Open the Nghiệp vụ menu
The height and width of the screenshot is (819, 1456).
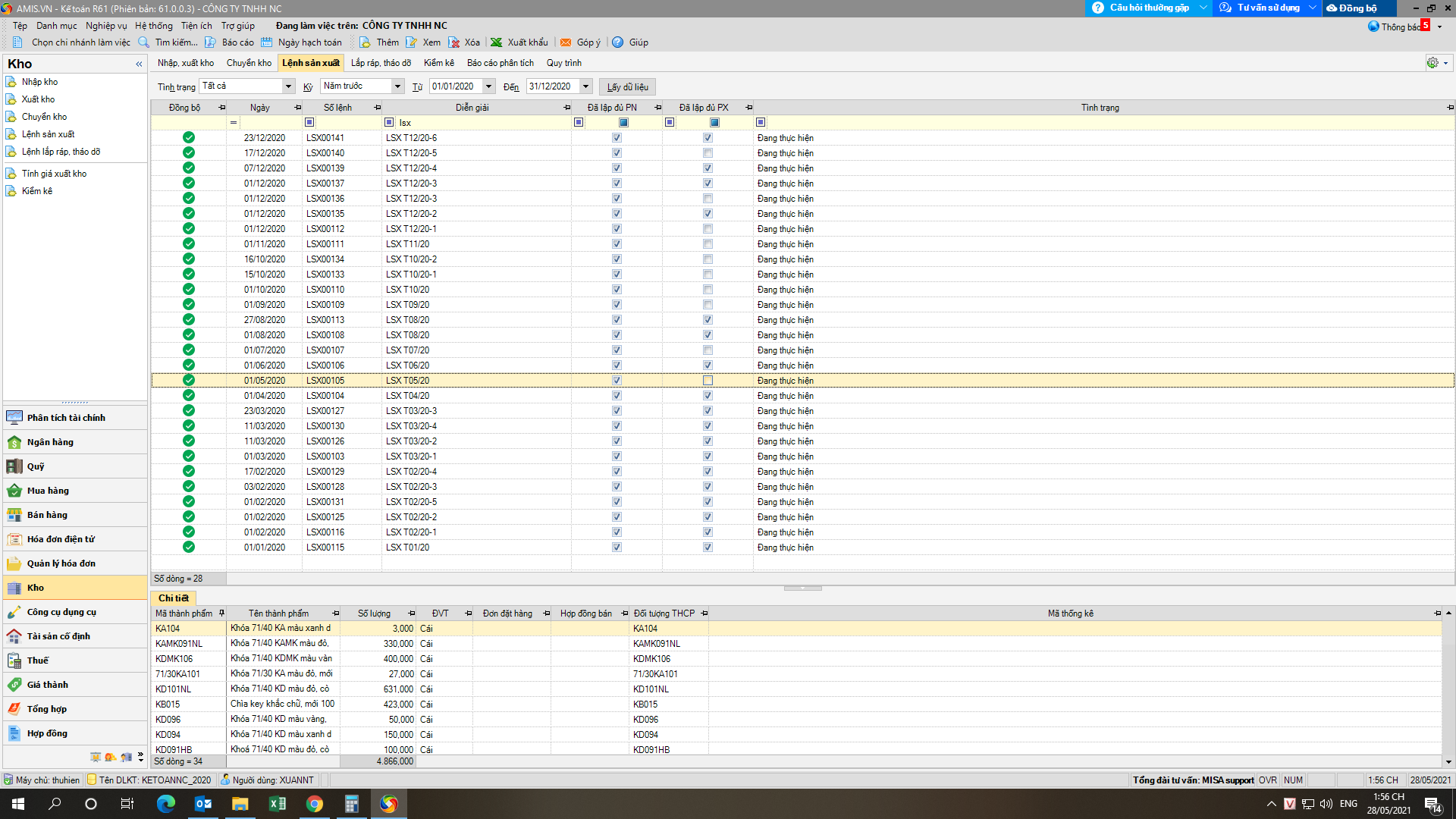coord(106,26)
